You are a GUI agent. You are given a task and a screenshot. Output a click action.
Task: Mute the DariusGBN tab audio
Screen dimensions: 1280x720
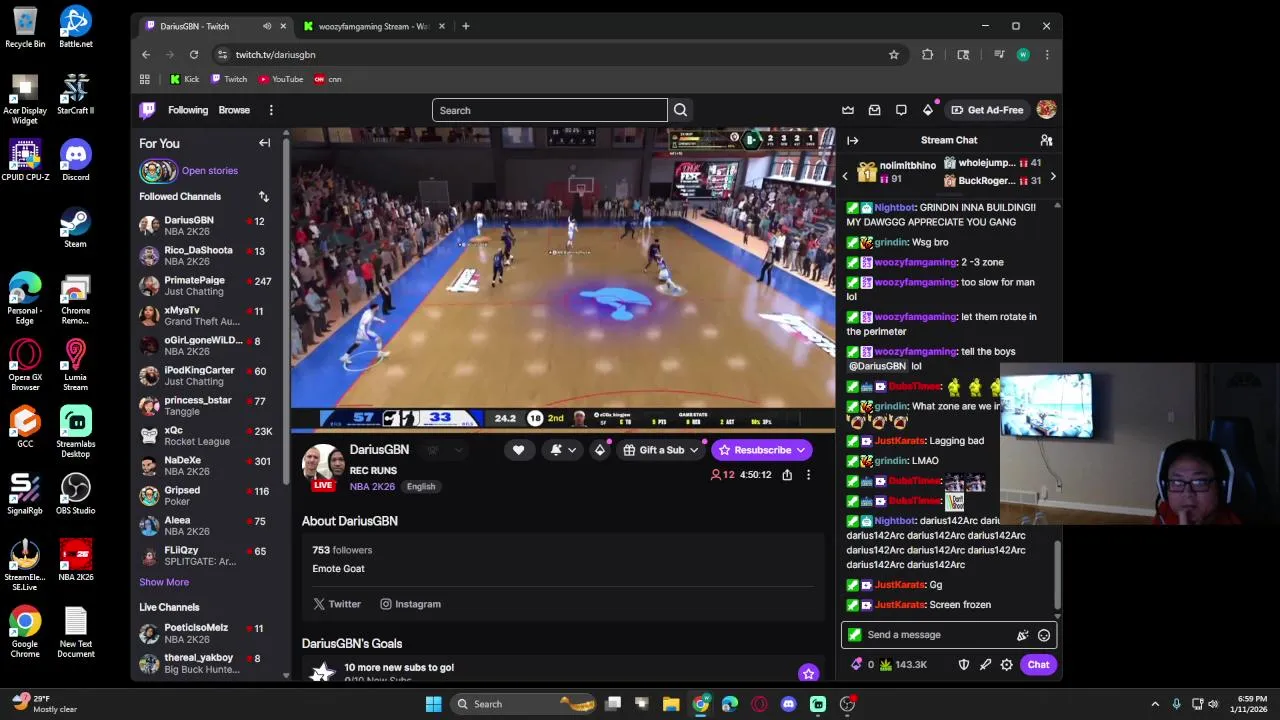click(266, 26)
